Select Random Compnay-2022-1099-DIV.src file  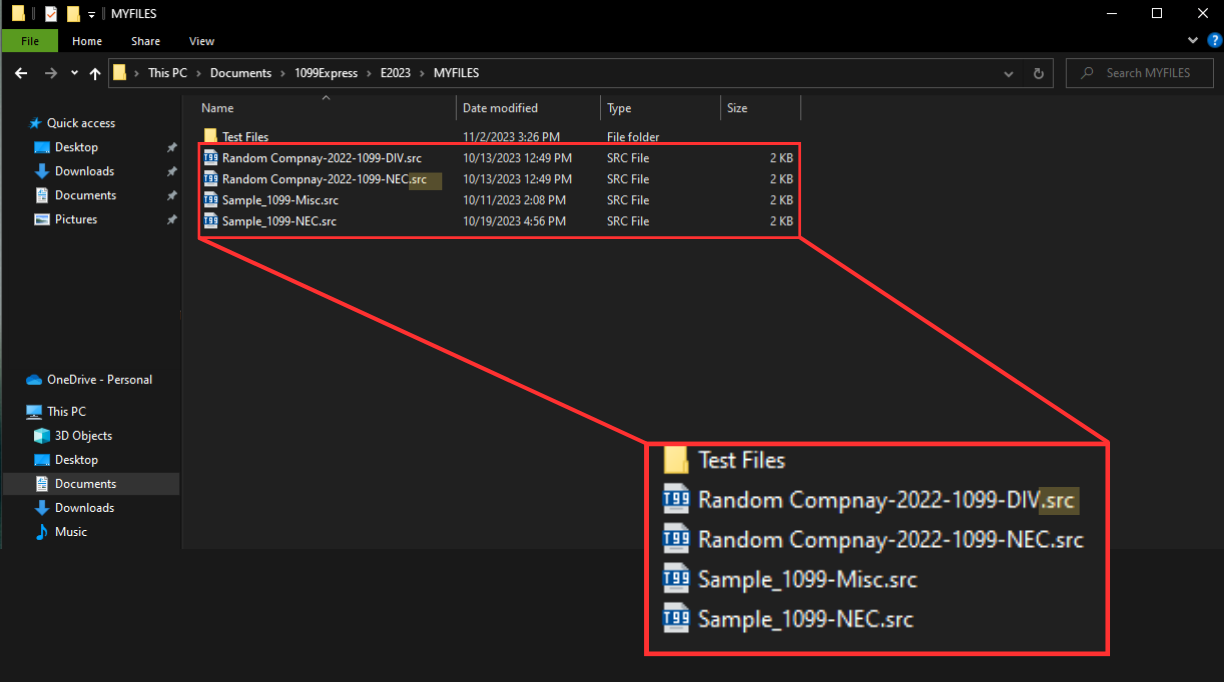pos(321,158)
